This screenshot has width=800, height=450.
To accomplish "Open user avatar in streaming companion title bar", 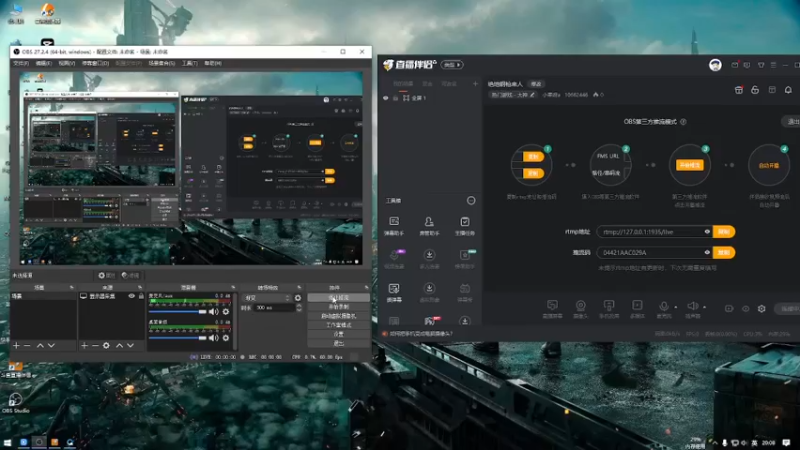I will 715,65.
